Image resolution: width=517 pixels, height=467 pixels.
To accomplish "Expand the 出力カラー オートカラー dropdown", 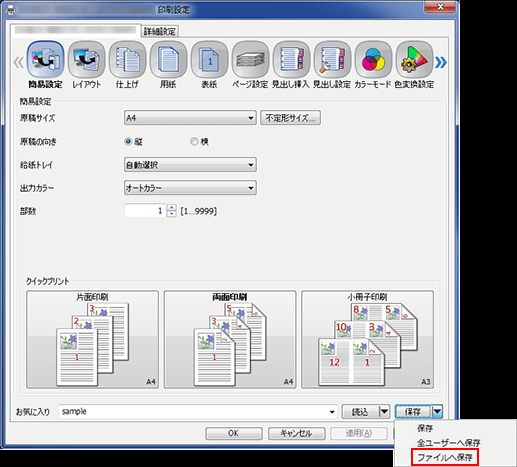I will (x=190, y=188).
